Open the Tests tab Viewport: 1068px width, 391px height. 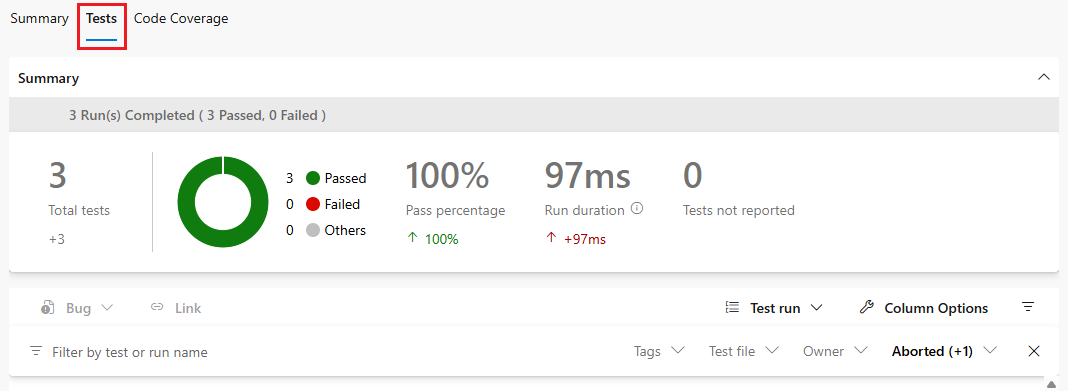101,18
